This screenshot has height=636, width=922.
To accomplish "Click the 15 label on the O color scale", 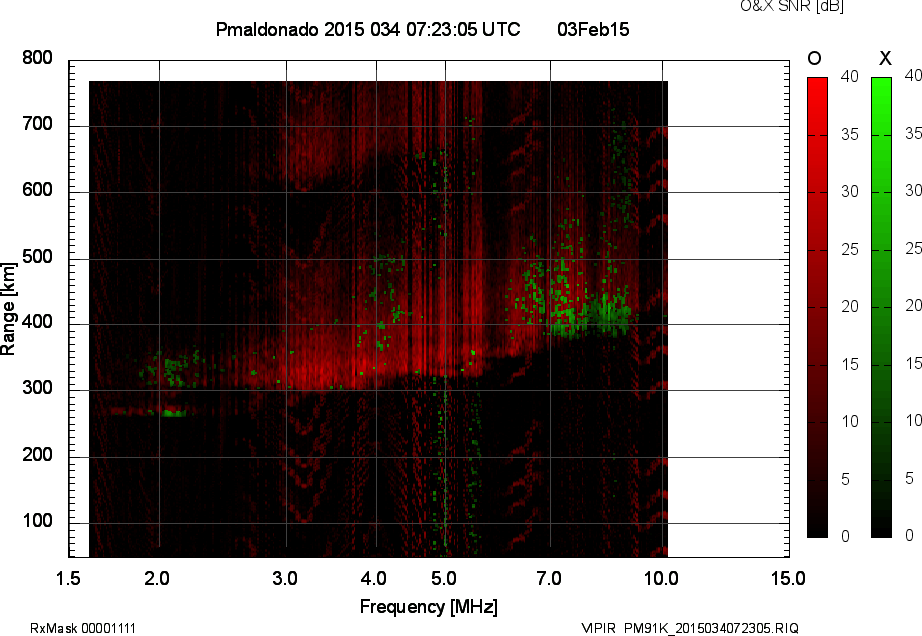I will pyautogui.click(x=850, y=364).
